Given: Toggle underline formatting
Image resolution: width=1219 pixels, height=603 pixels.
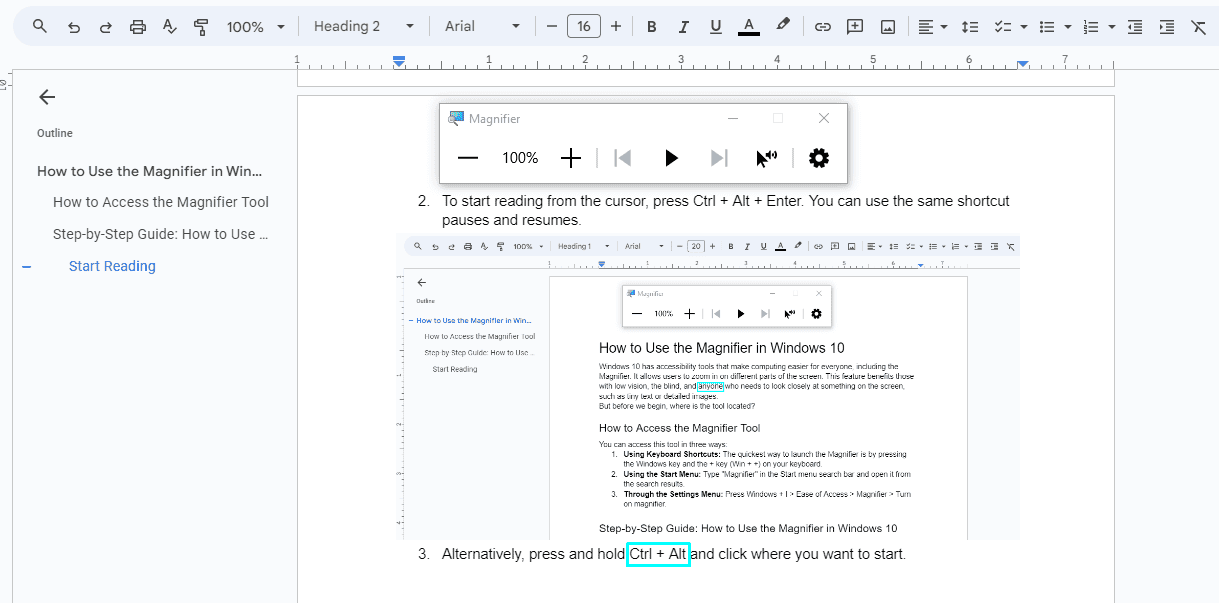Looking at the screenshot, I should click(715, 27).
